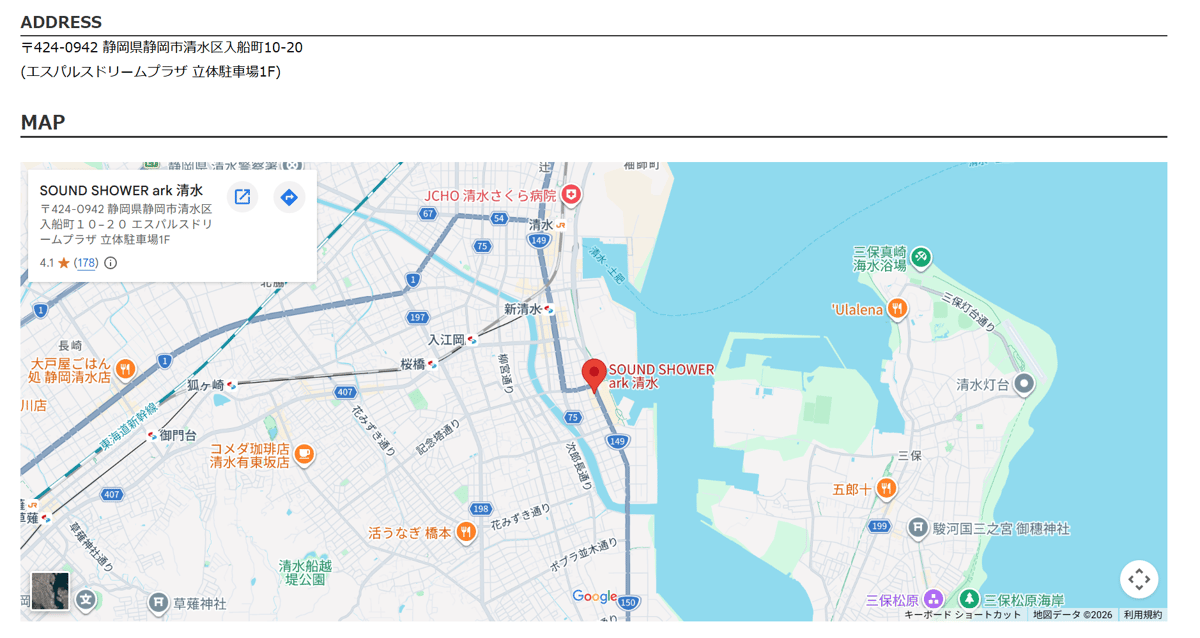Click the 御門台 station marker
The height and width of the screenshot is (638, 1200).
coord(152,435)
